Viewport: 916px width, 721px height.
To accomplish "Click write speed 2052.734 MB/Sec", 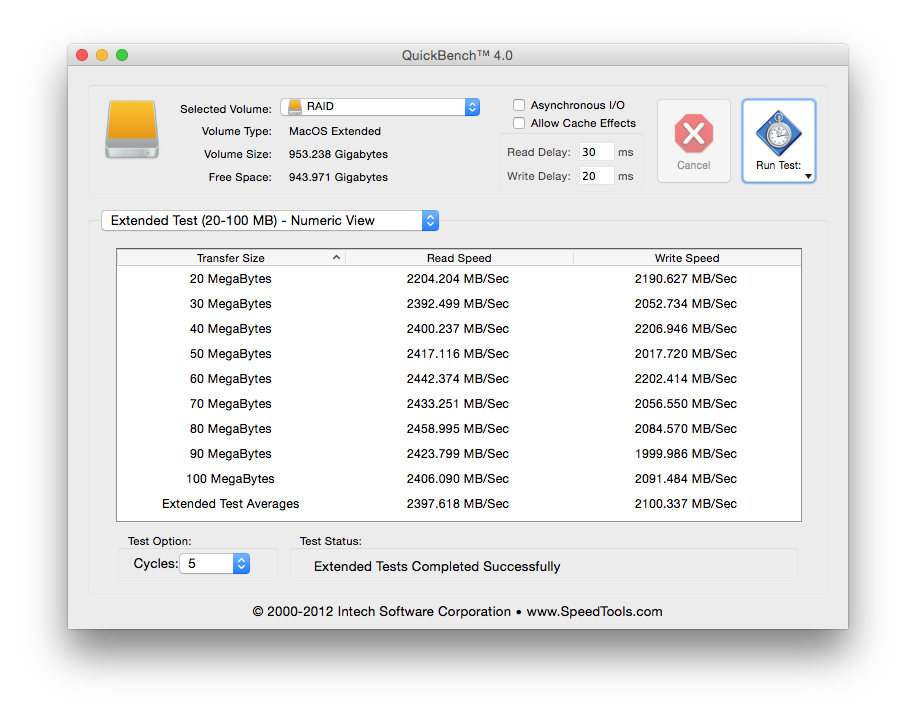I will [x=686, y=304].
